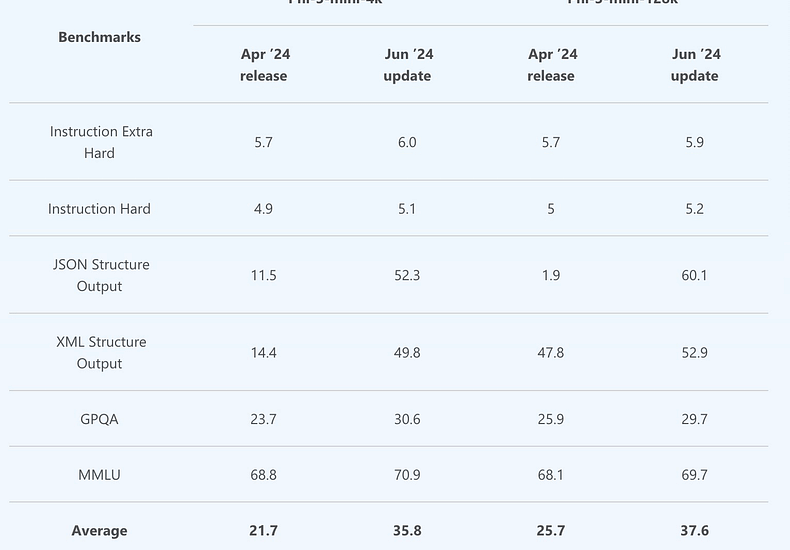Click the Instruction Hard row label
Image resolution: width=790 pixels, height=550 pixels.
point(99,209)
